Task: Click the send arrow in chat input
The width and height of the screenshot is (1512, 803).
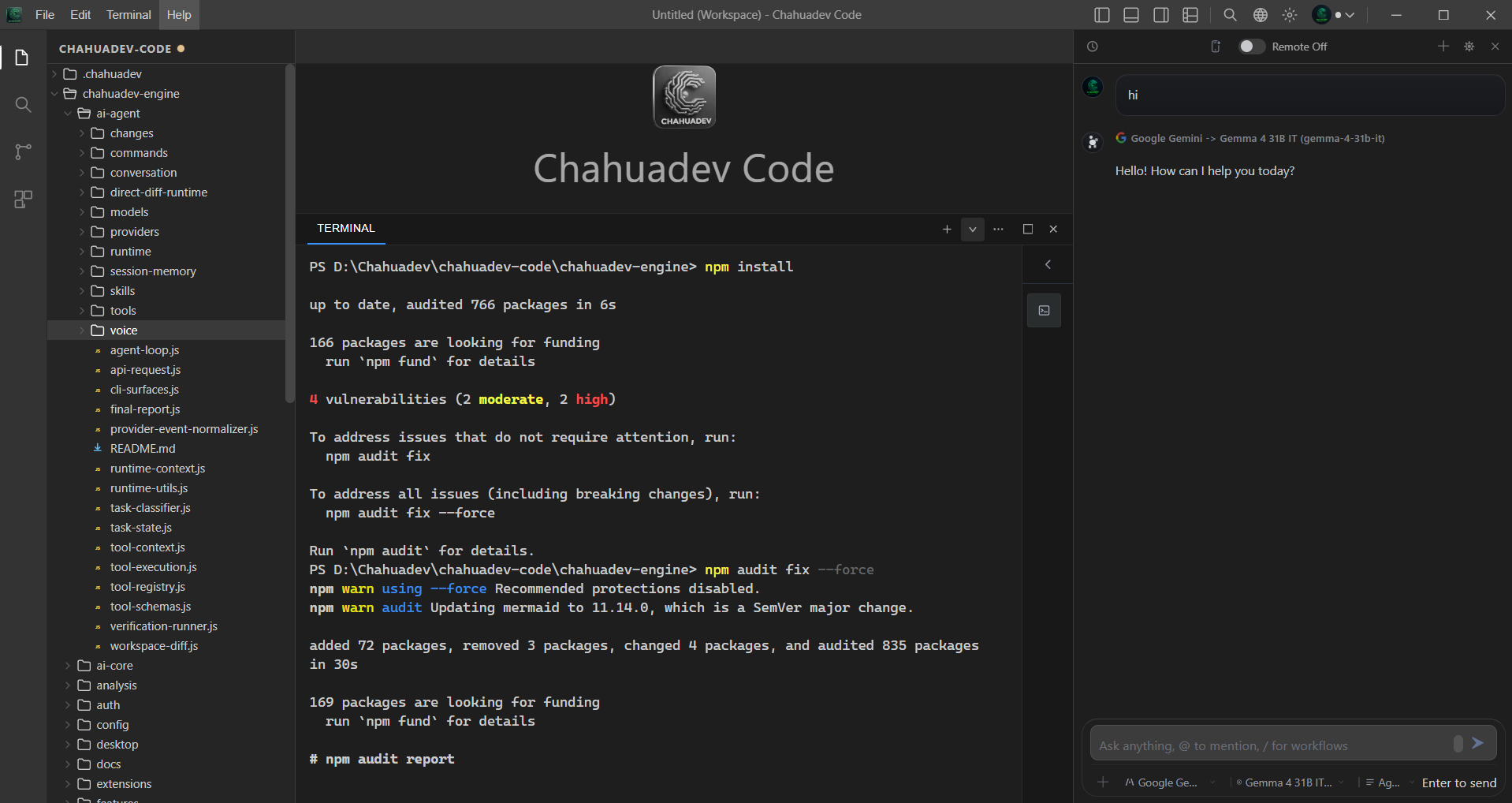Action: pyautogui.click(x=1478, y=743)
